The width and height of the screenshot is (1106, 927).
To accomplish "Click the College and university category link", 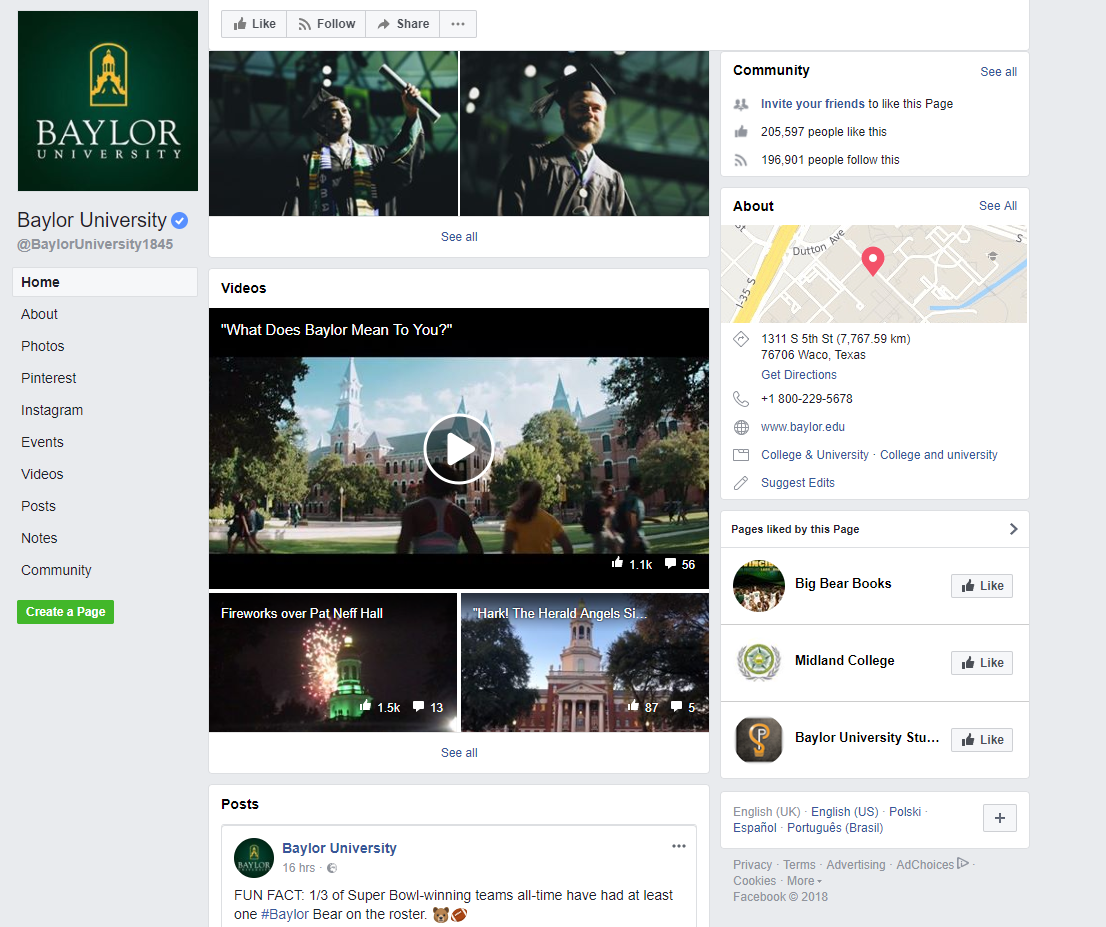I will coord(938,455).
